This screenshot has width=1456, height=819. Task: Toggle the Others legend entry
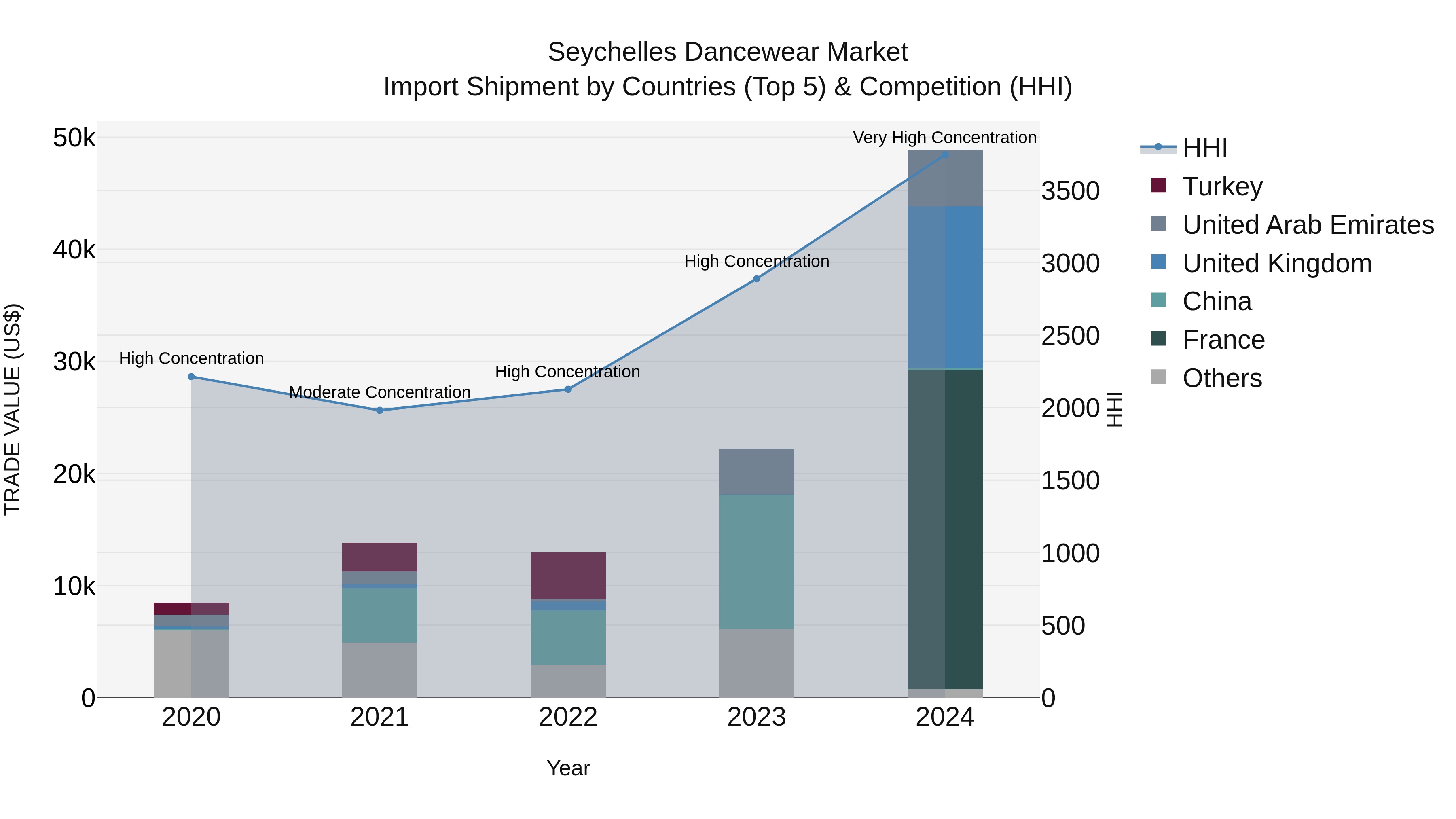click(x=1206, y=378)
